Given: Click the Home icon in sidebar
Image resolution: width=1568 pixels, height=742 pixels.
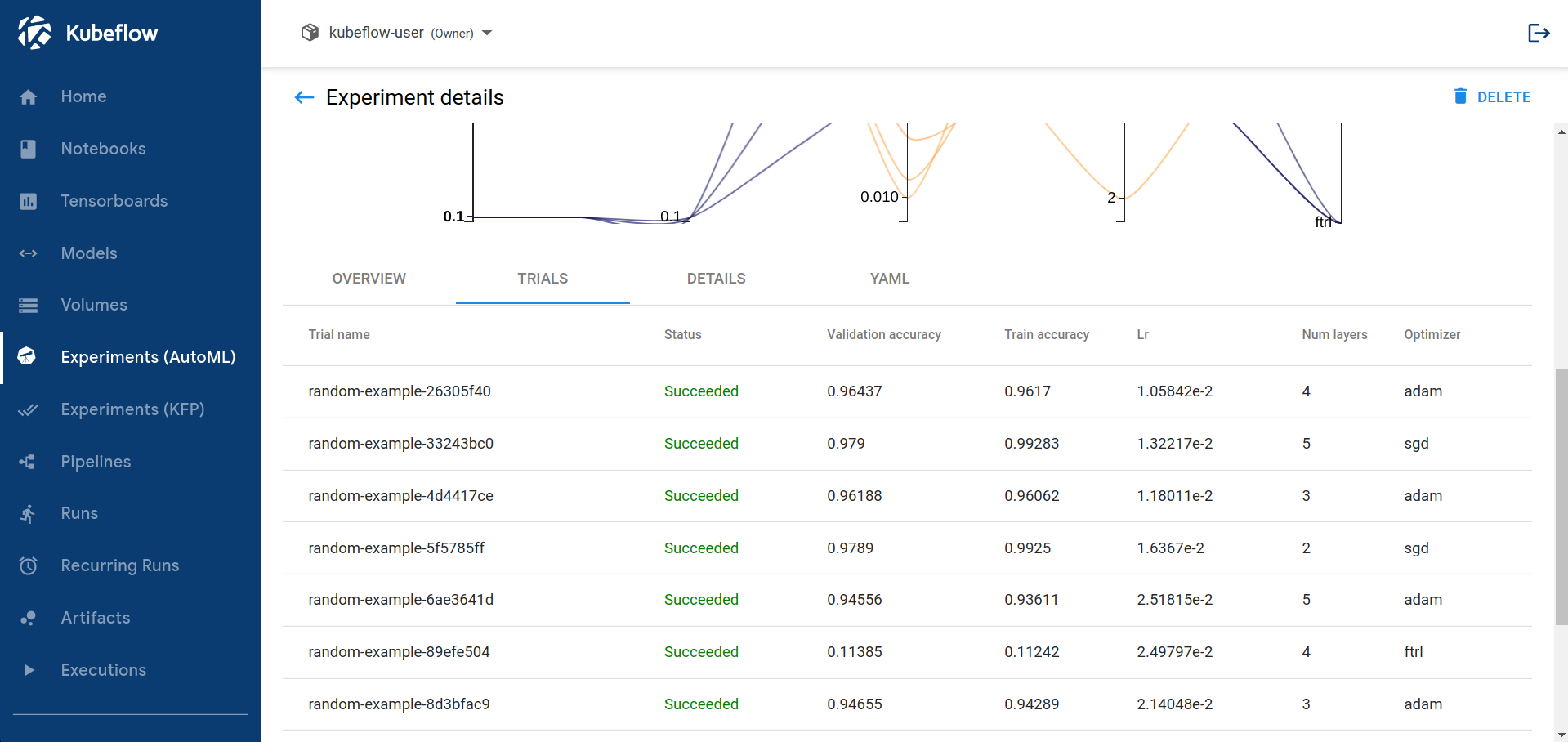Looking at the screenshot, I should (29, 97).
